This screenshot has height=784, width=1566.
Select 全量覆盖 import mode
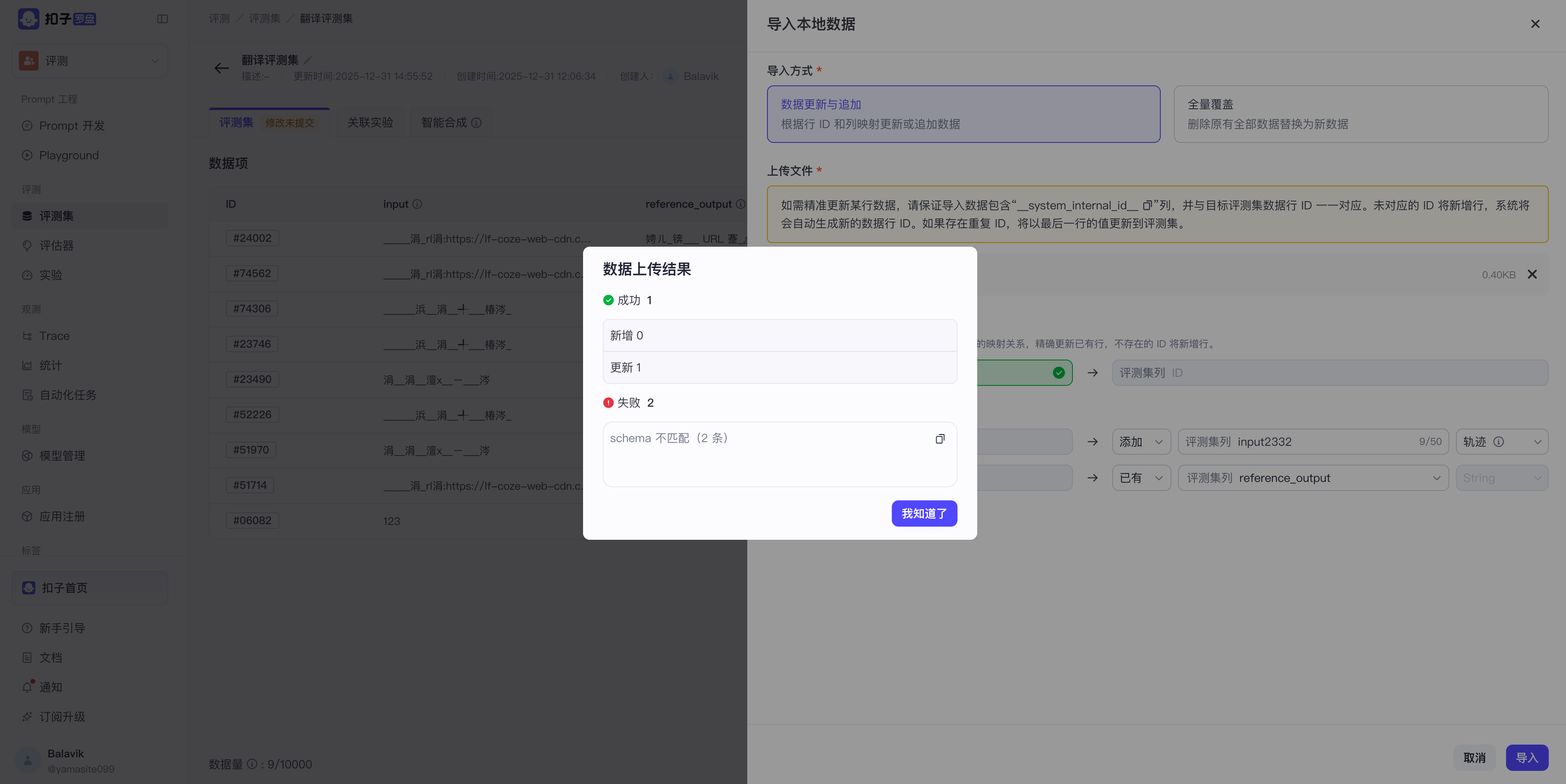[x=1361, y=114]
